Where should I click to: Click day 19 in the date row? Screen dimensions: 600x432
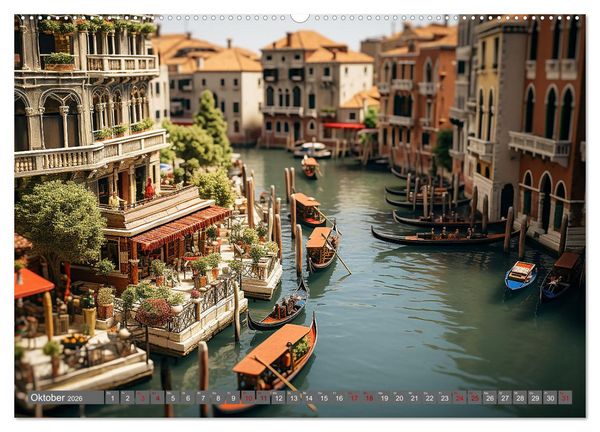384,398
